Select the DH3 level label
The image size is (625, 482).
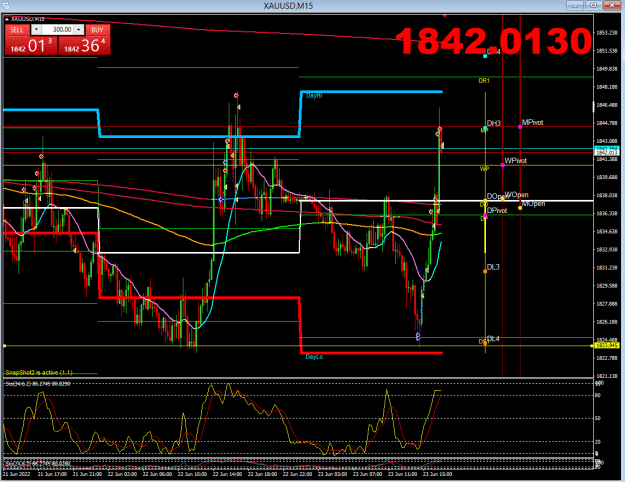pos(493,123)
